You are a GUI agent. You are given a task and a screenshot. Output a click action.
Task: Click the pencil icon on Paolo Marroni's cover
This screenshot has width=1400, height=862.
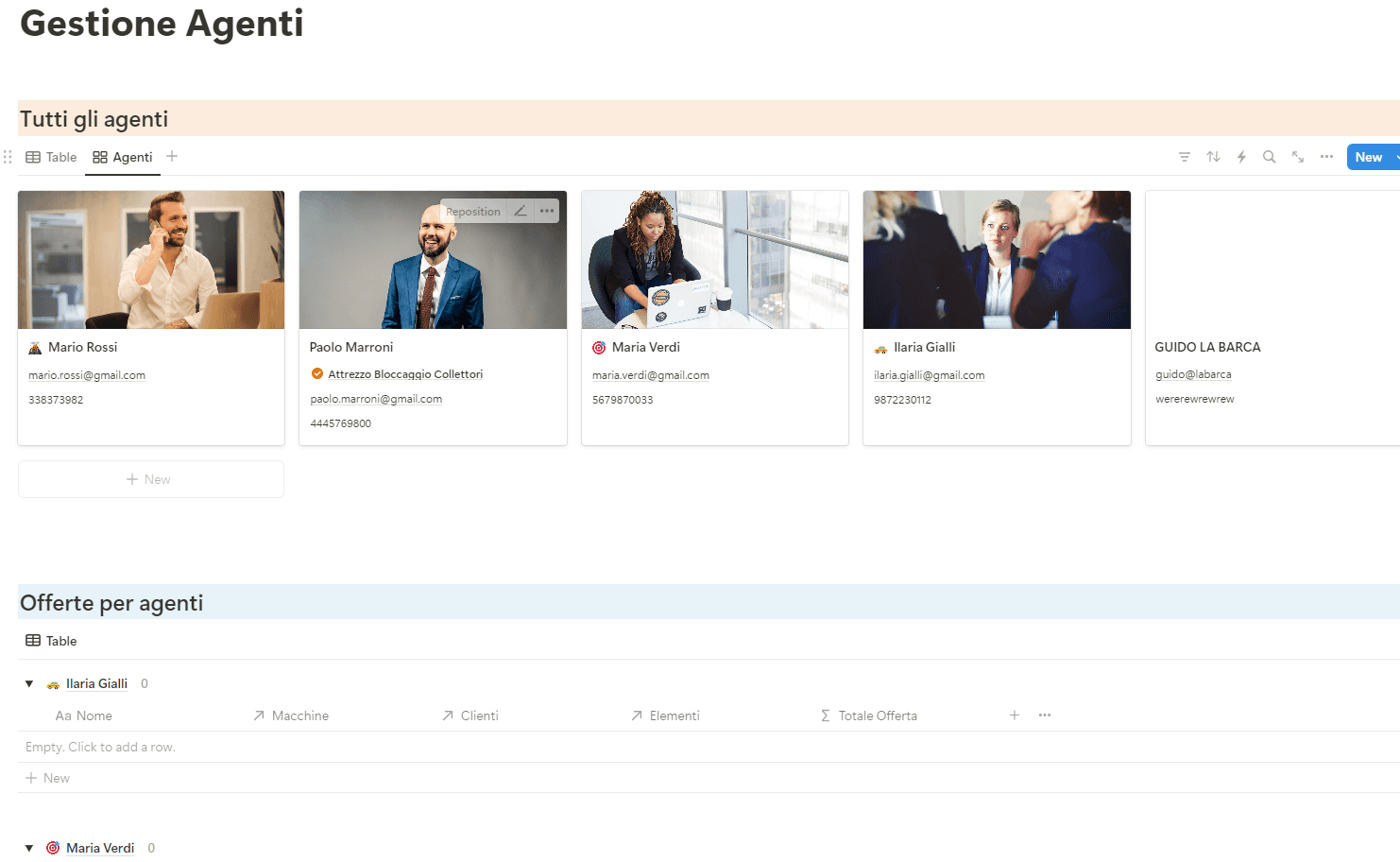click(x=521, y=211)
